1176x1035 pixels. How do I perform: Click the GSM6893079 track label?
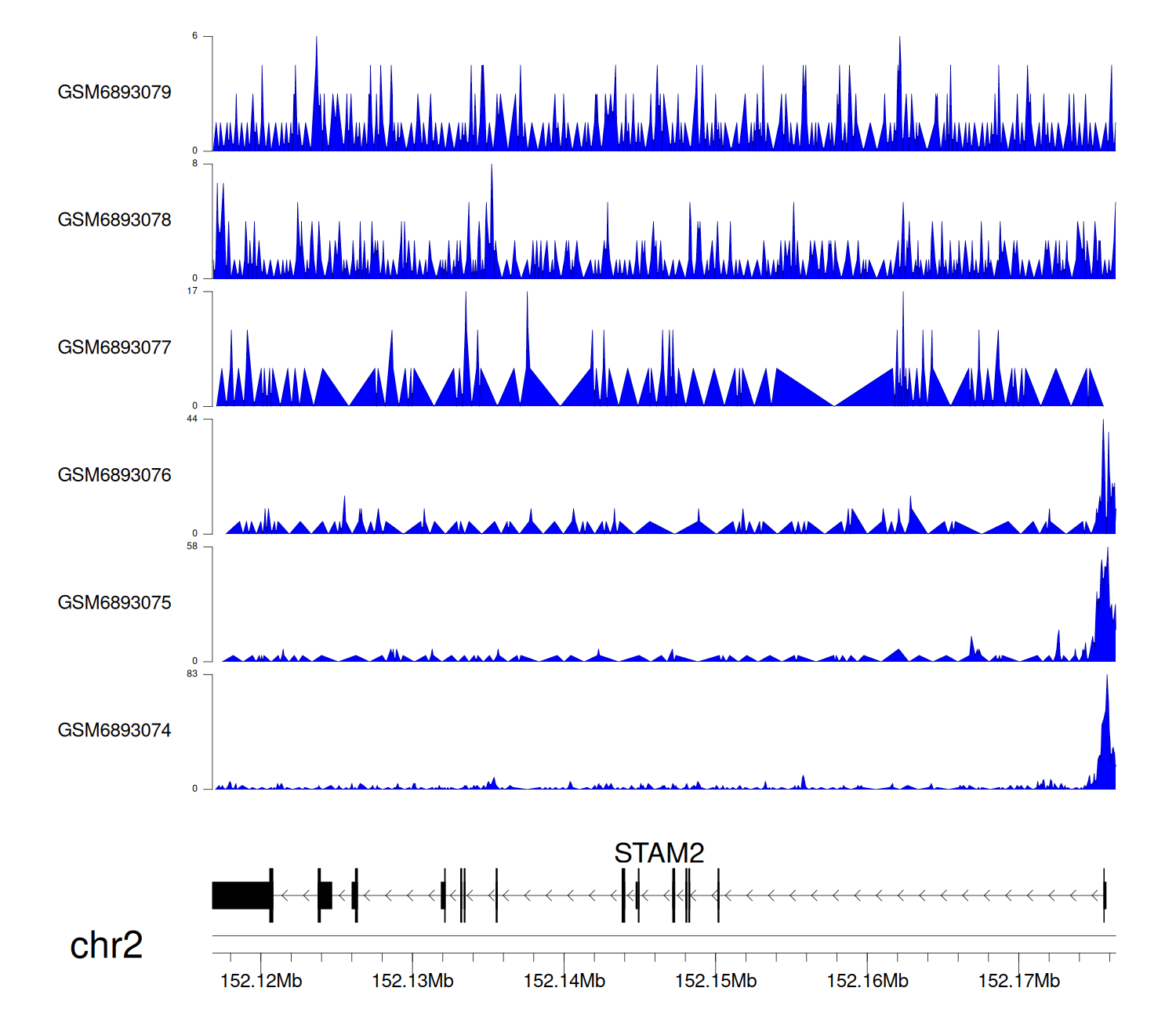(x=114, y=93)
